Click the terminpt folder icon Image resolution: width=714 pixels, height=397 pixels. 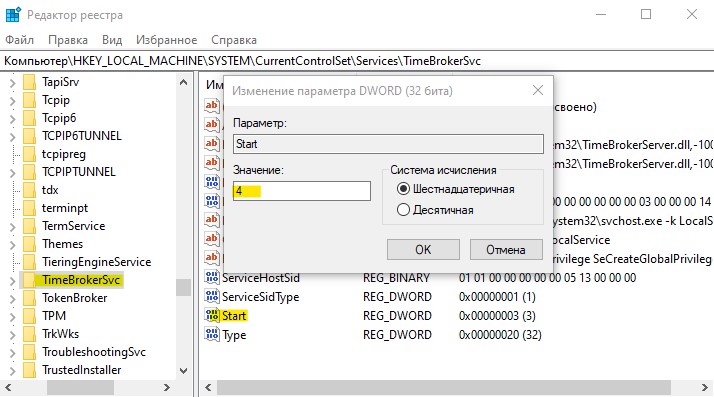(29, 208)
